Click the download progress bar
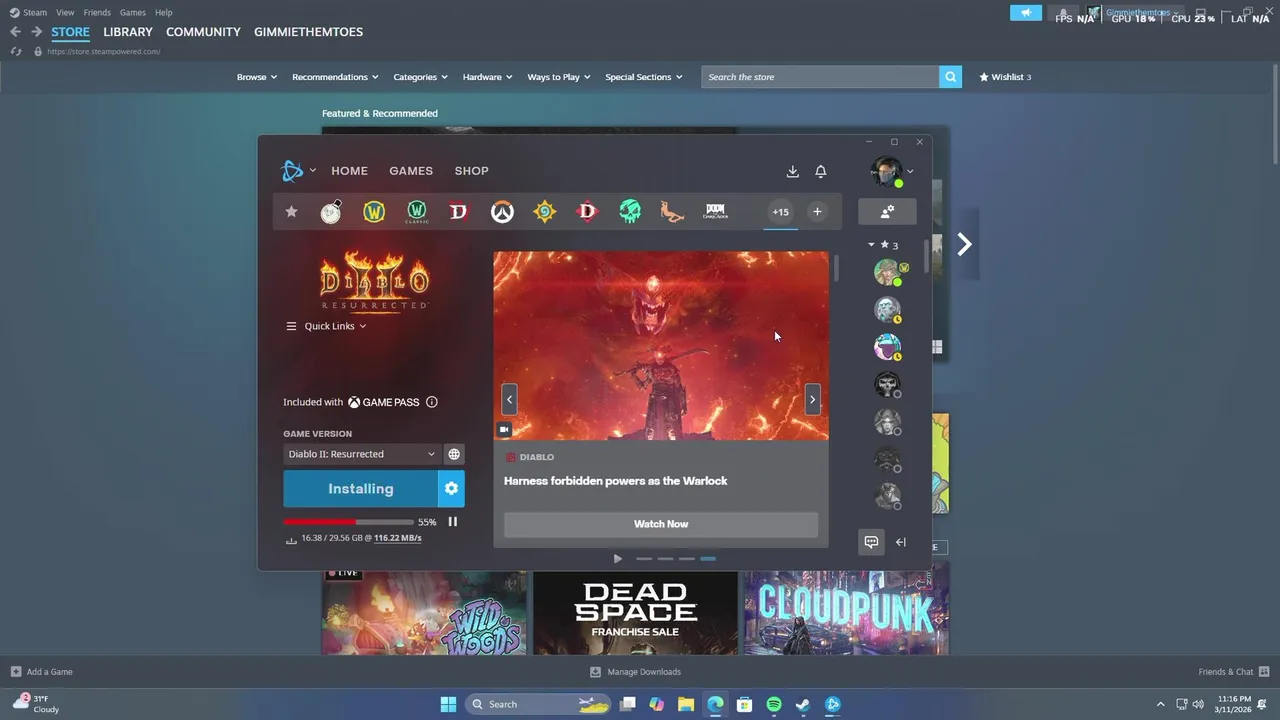The image size is (1280, 720). point(349,522)
